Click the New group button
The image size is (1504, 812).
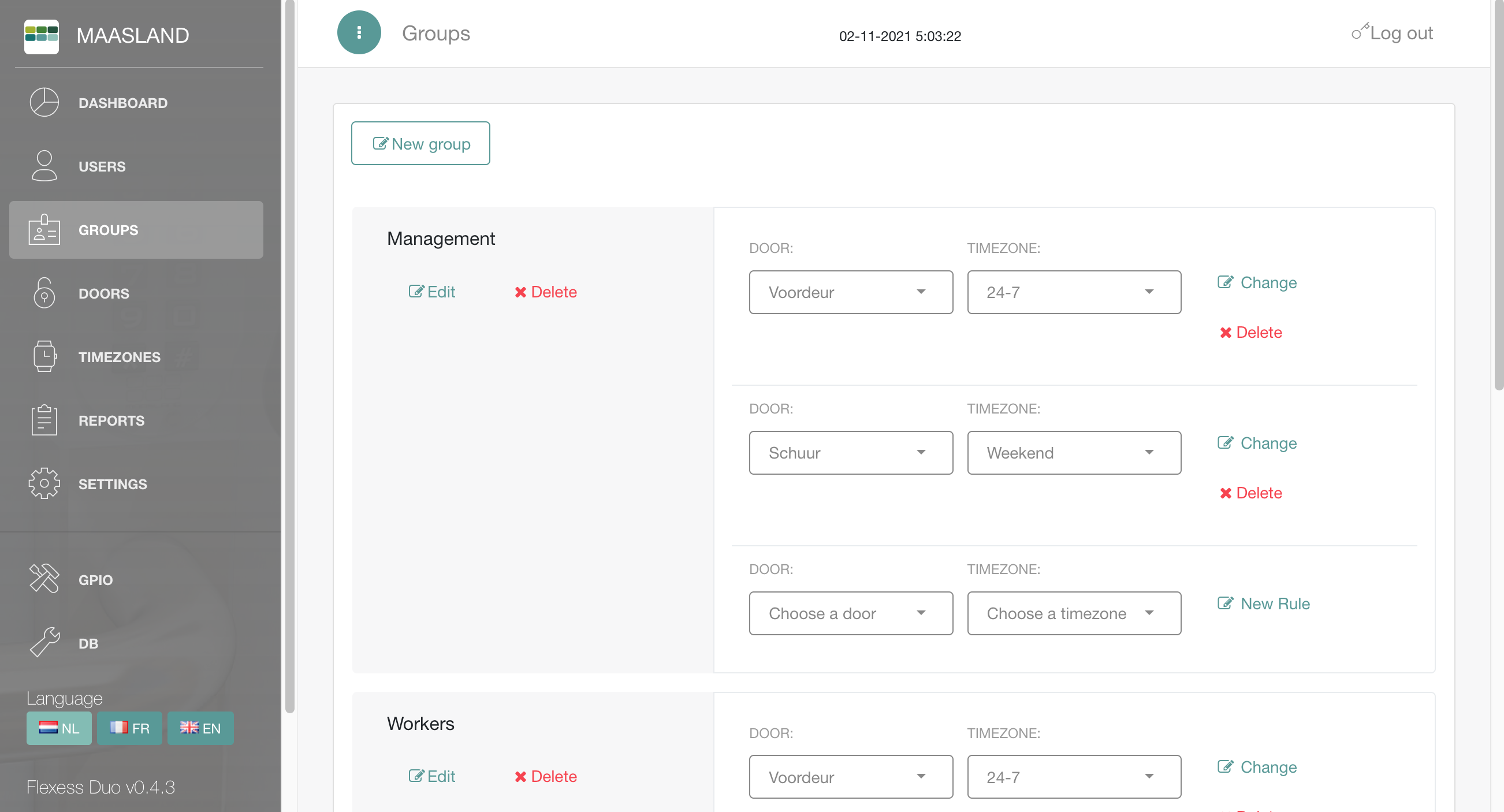coord(420,144)
